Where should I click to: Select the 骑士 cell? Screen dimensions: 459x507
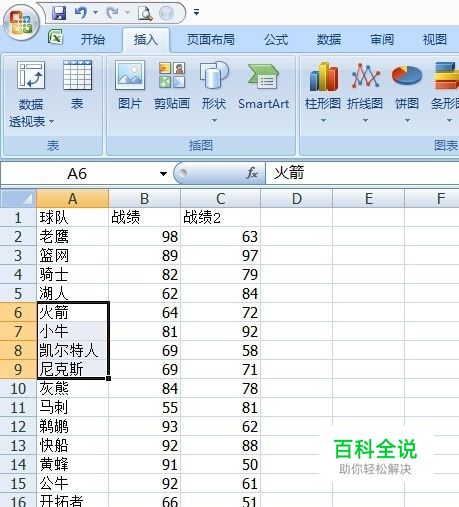[x=72, y=275]
